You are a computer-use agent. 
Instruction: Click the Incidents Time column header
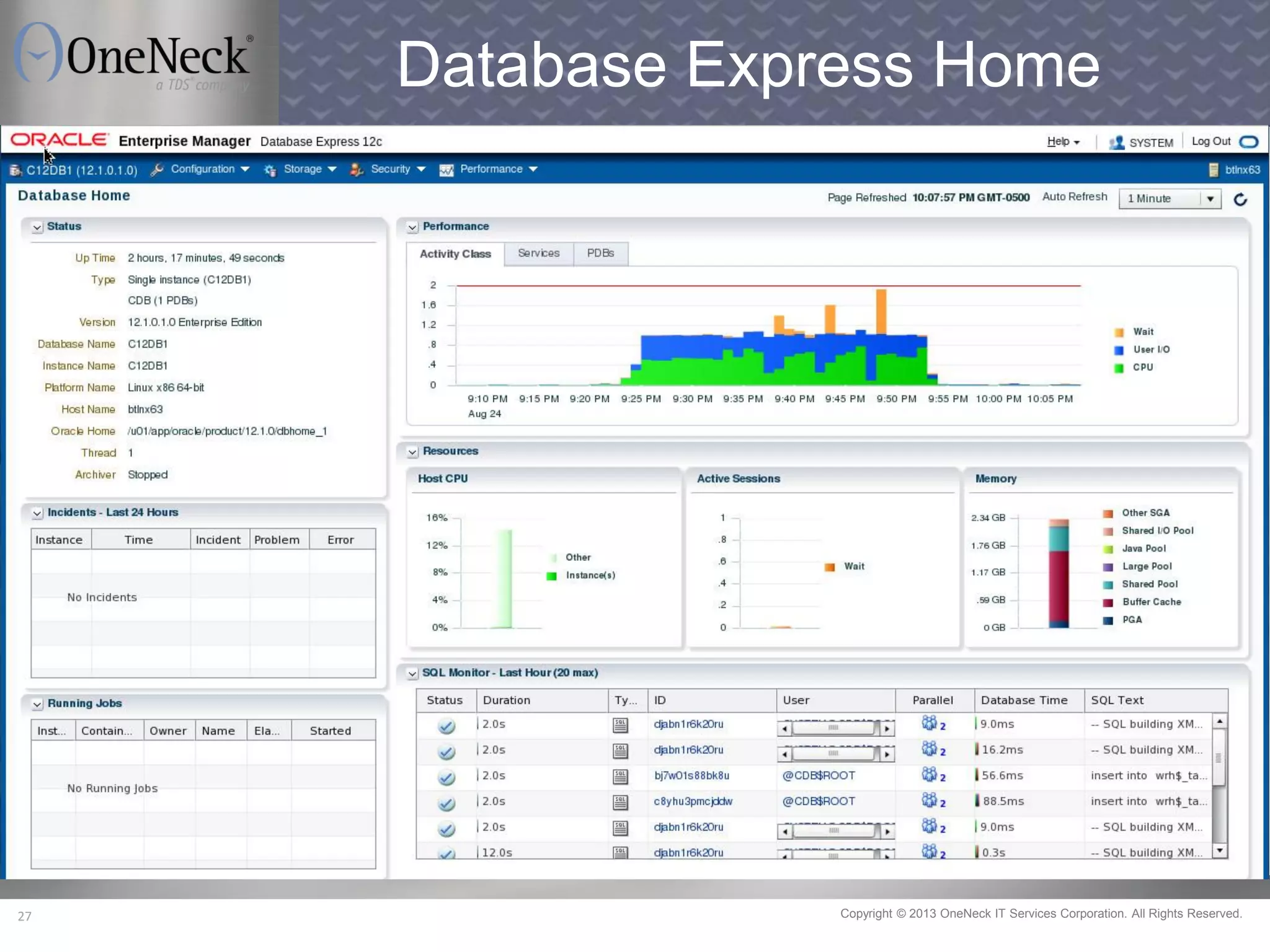[140, 540]
